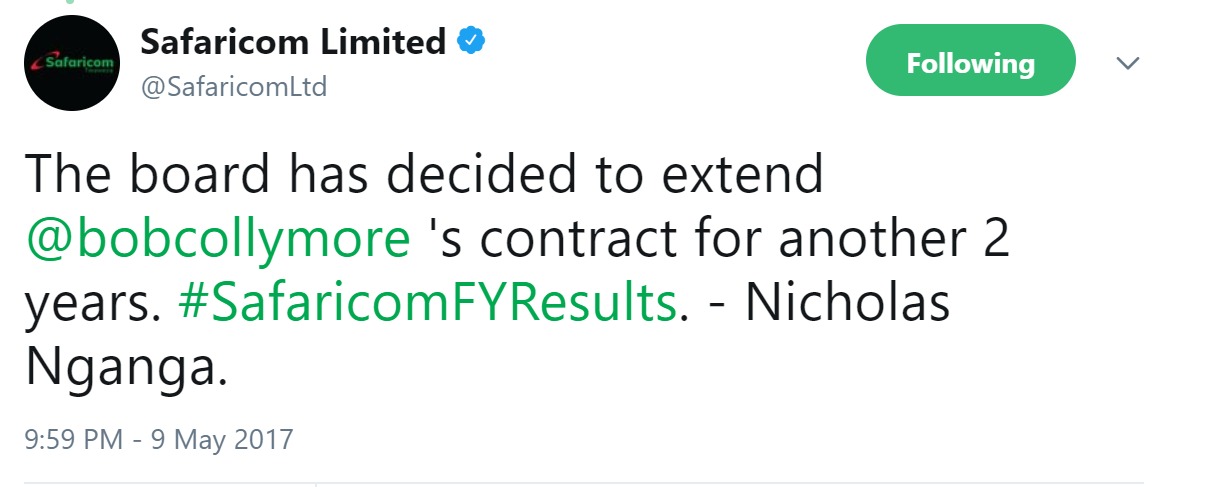Click the word "Following" label text

(x=970, y=64)
